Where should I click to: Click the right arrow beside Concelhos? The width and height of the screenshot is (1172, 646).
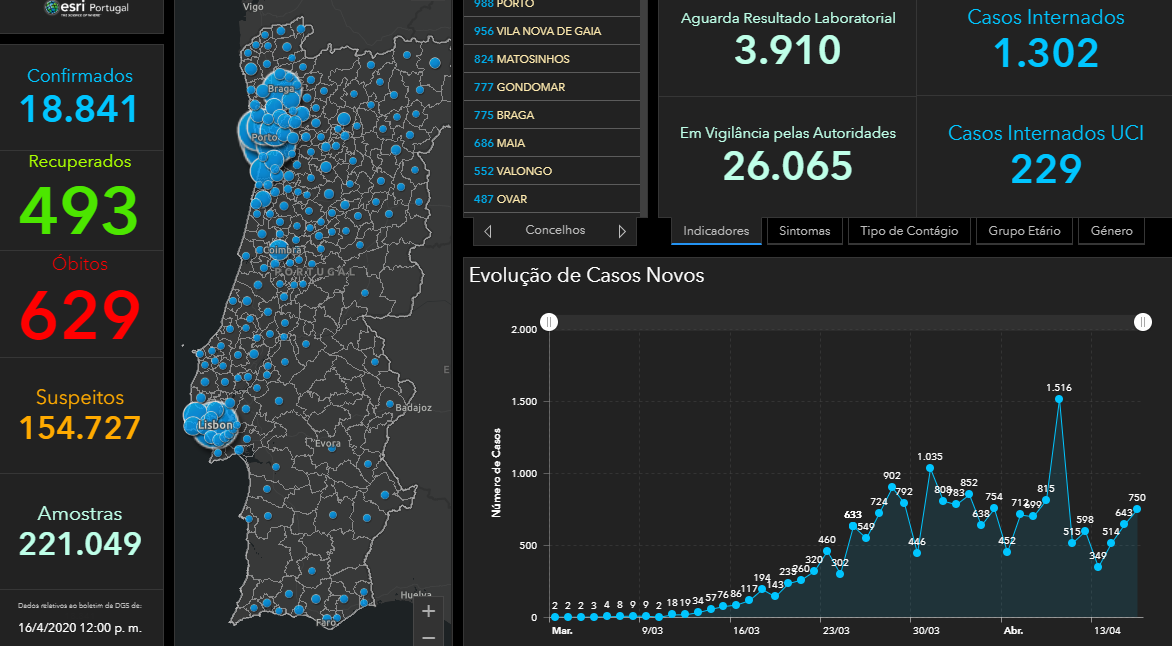pos(622,231)
